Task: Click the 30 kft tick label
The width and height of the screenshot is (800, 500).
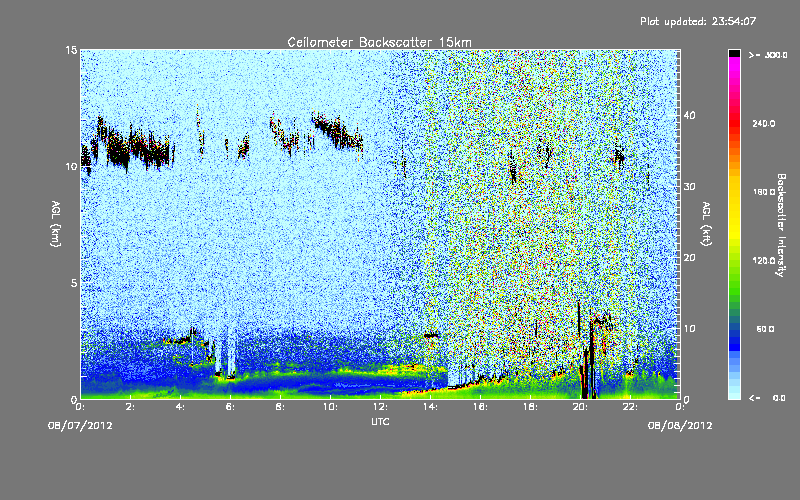Action: [689, 187]
